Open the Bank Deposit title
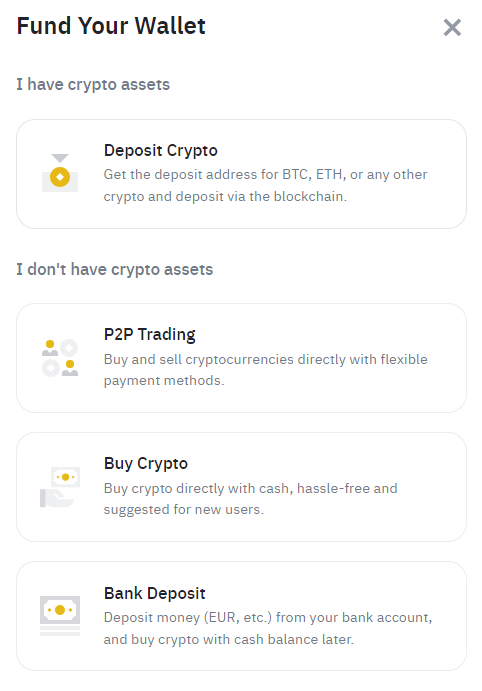Viewport: 482px width, 691px height. point(155,593)
